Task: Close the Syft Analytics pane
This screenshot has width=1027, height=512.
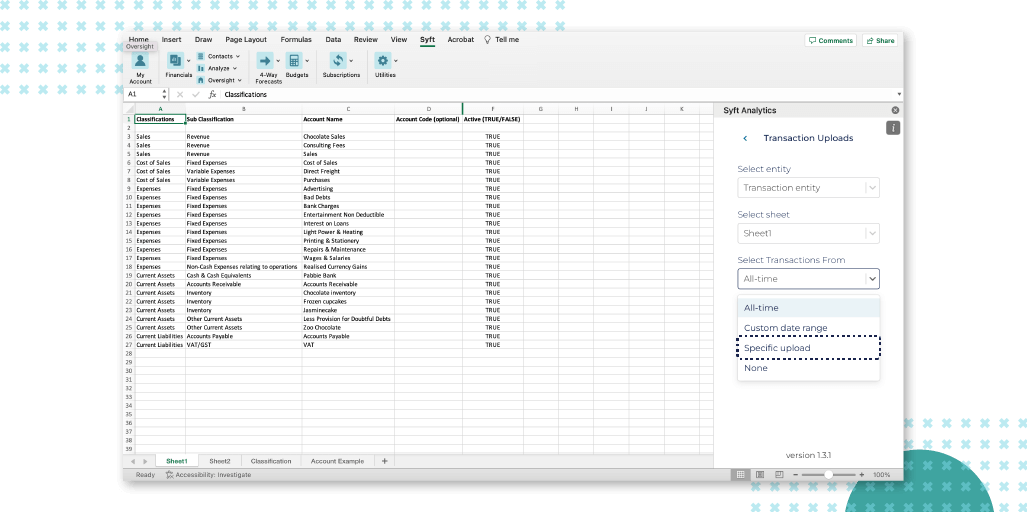Action: [x=895, y=111]
